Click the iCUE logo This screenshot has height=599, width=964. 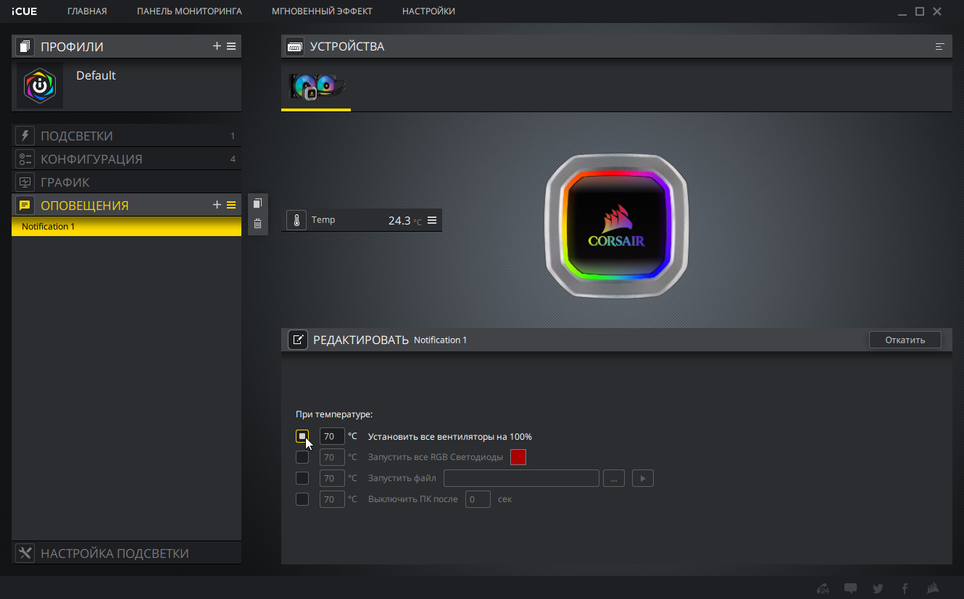point(24,11)
